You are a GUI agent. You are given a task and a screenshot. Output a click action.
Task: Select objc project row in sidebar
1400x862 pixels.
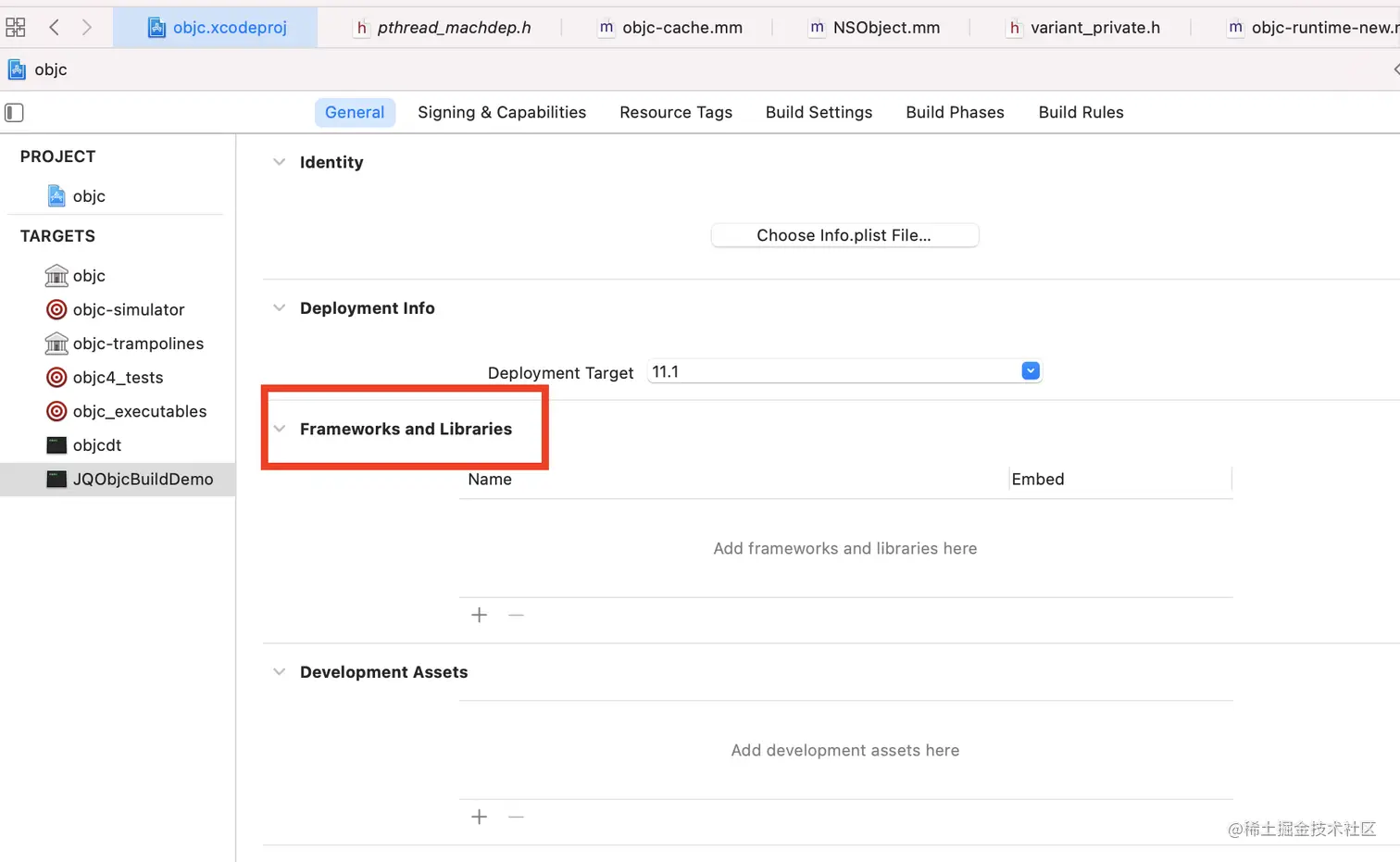coord(118,196)
